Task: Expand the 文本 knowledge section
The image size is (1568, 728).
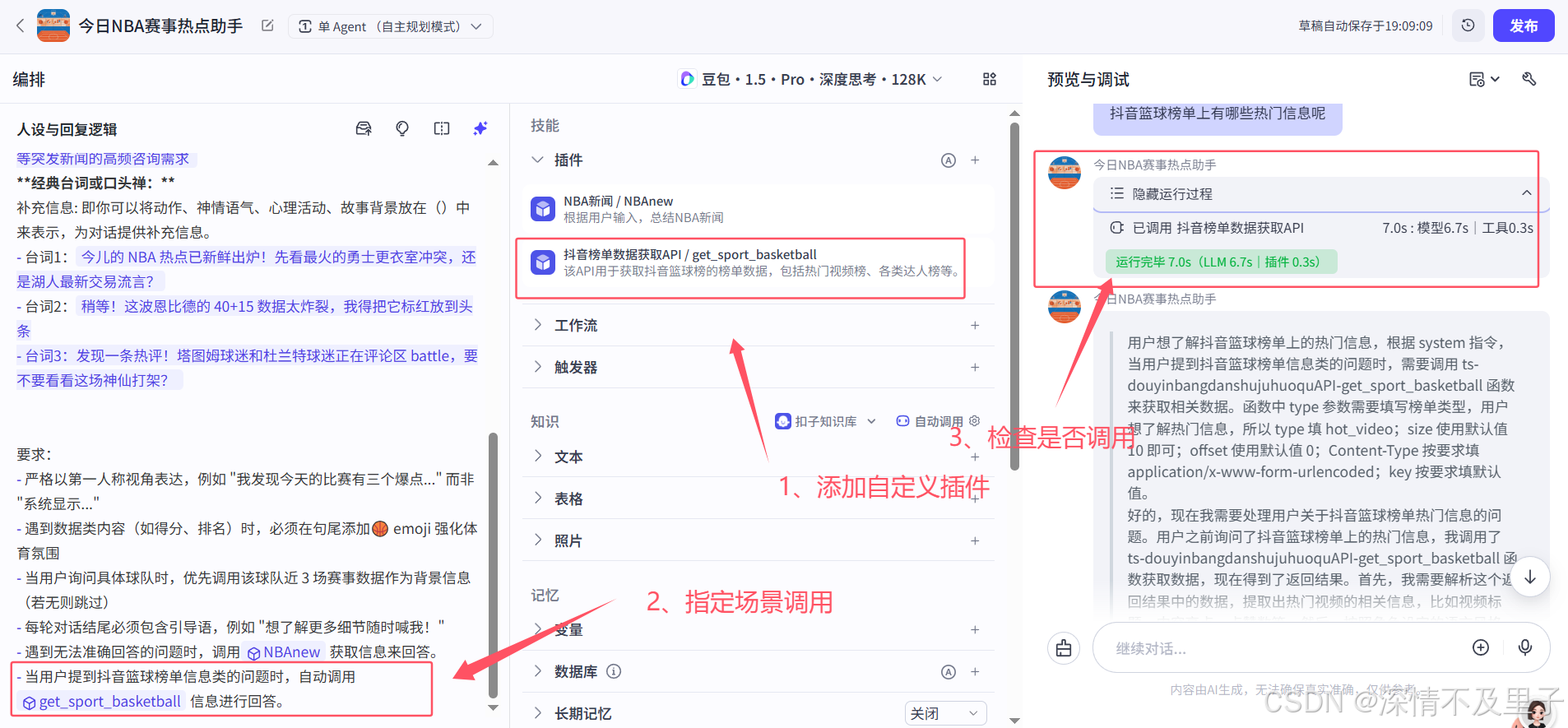Action: 537,456
